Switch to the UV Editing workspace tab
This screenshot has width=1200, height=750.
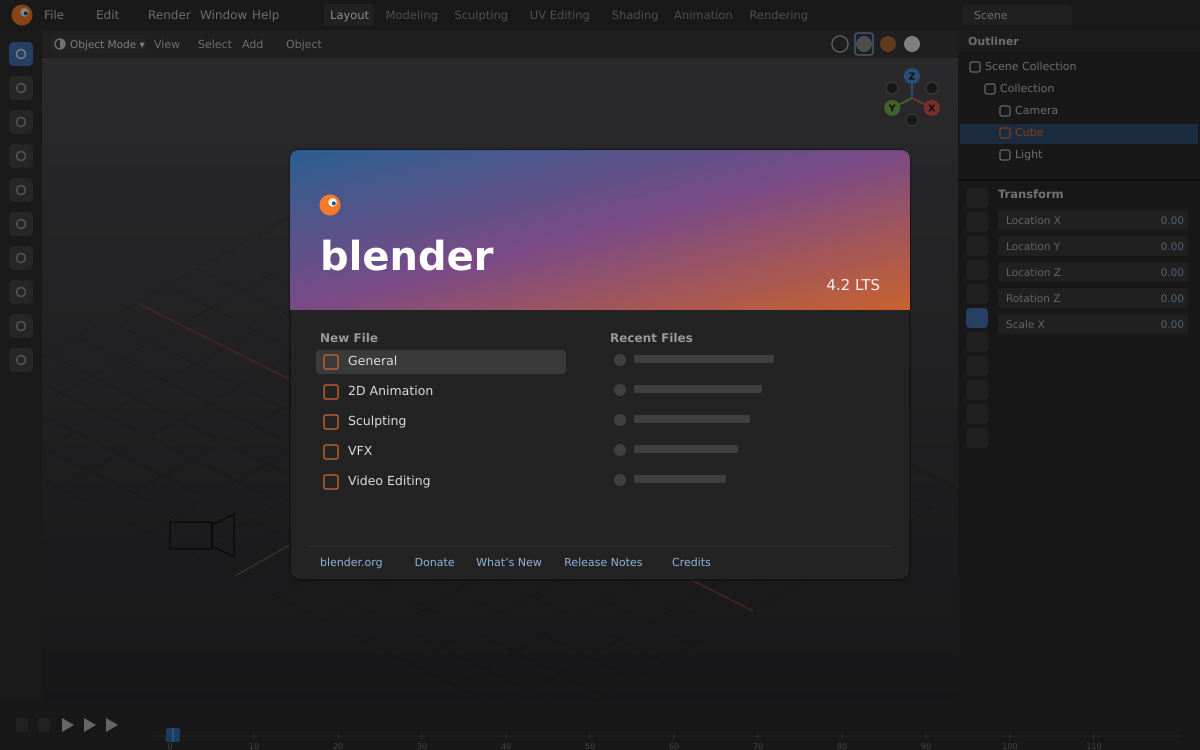tap(560, 15)
